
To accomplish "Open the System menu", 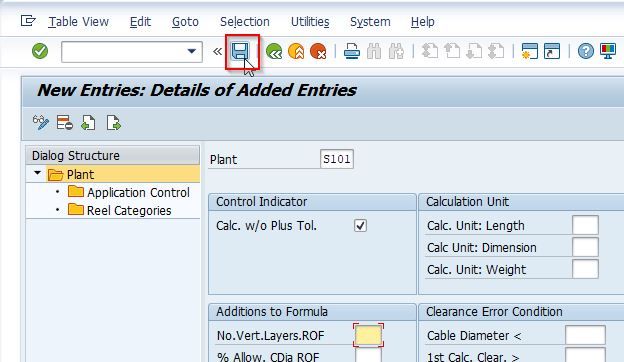I will (370, 21).
